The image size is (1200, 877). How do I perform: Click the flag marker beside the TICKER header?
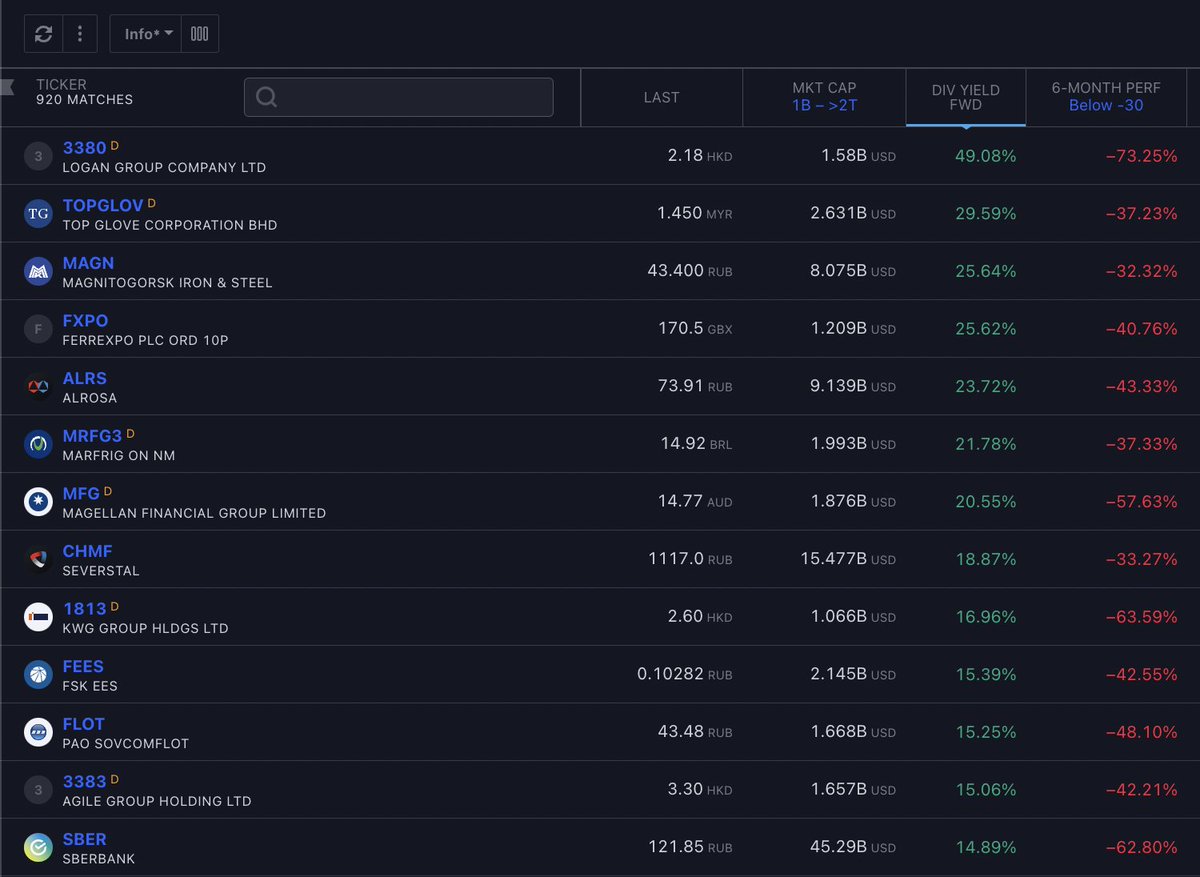pyautogui.click(x=7, y=86)
